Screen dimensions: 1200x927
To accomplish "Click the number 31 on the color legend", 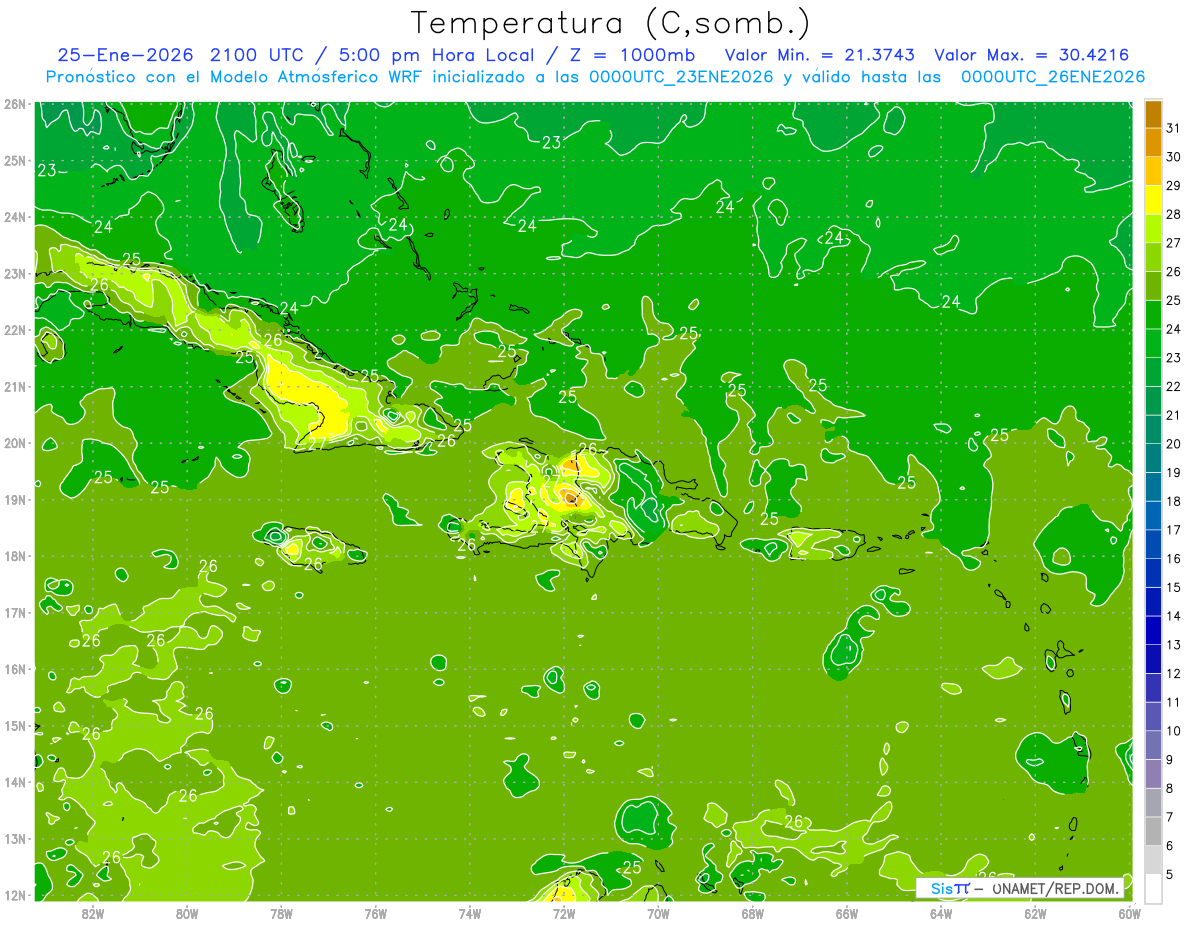I will click(1173, 128).
